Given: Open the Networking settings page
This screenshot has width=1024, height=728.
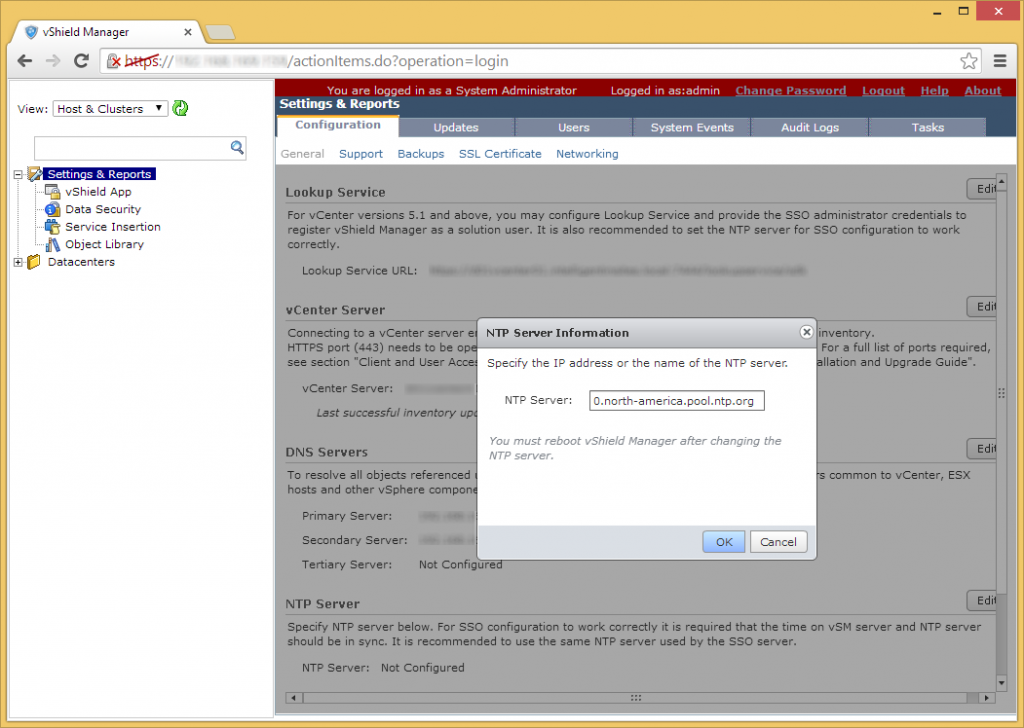Looking at the screenshot, I should tap(587, 154).
